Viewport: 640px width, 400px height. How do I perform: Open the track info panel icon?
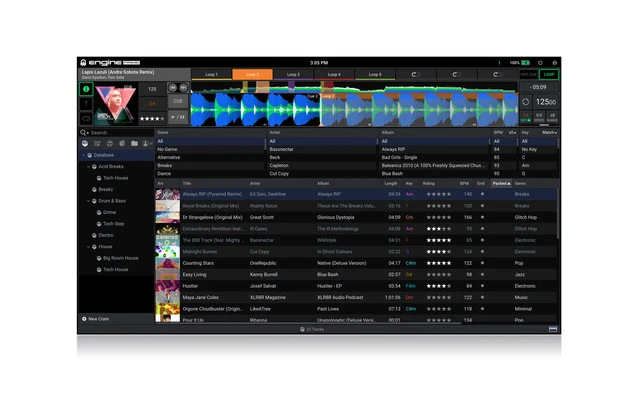point(86,89)
